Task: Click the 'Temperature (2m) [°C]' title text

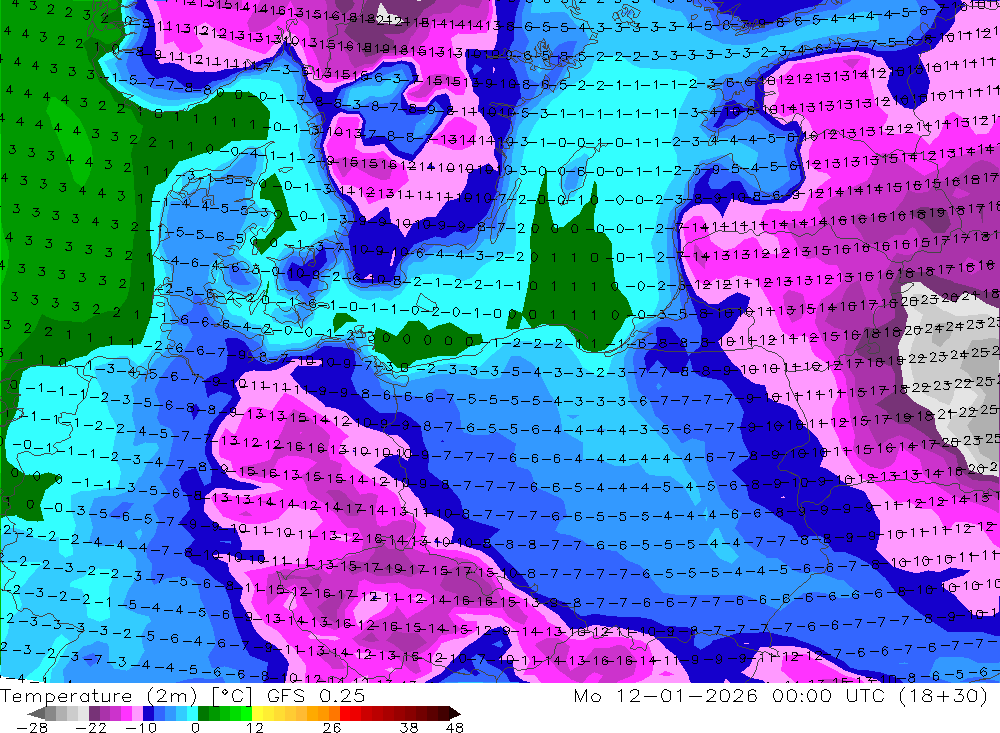Action: point(127,695)
